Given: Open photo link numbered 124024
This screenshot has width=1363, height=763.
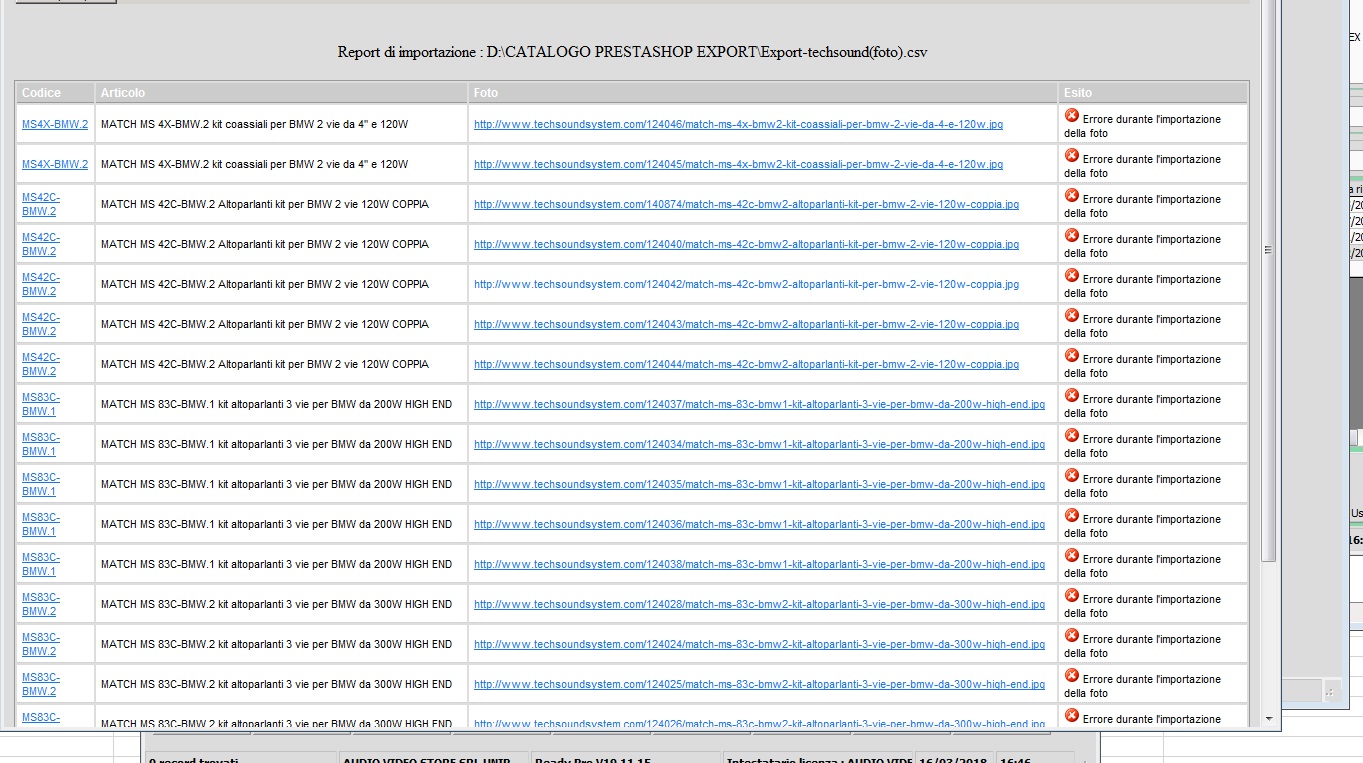Looking at the screenshot, I should (759, 645).
